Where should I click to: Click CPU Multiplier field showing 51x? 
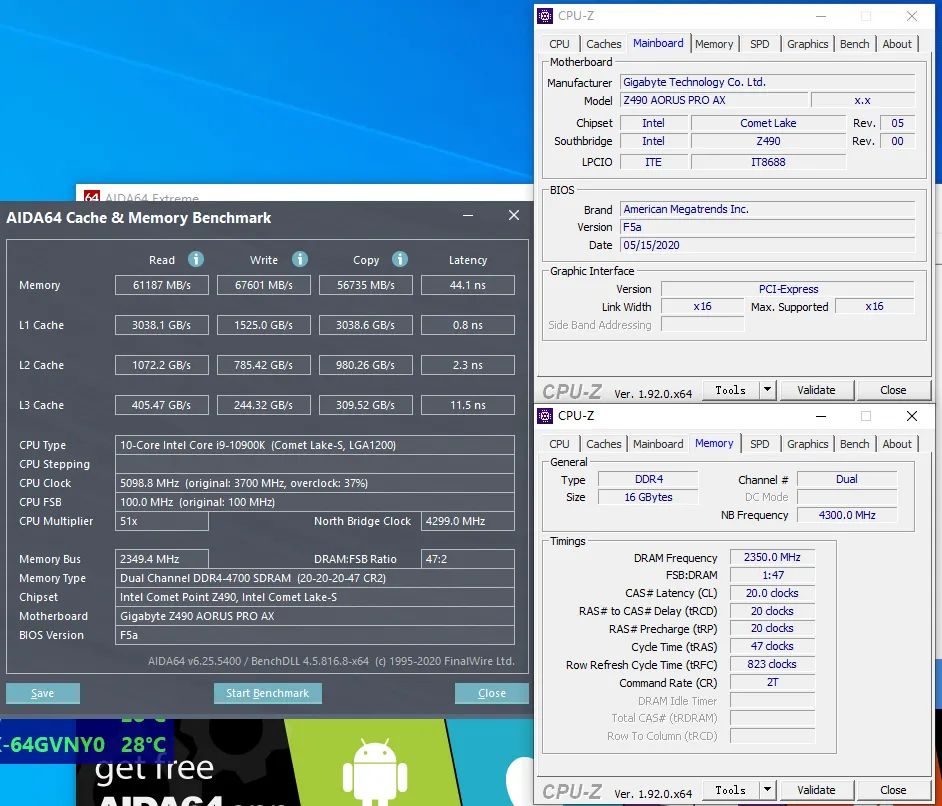162,521
